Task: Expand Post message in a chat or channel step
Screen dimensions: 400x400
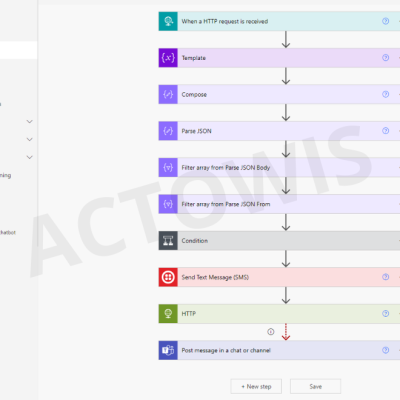Action: (x=279, y=350)
